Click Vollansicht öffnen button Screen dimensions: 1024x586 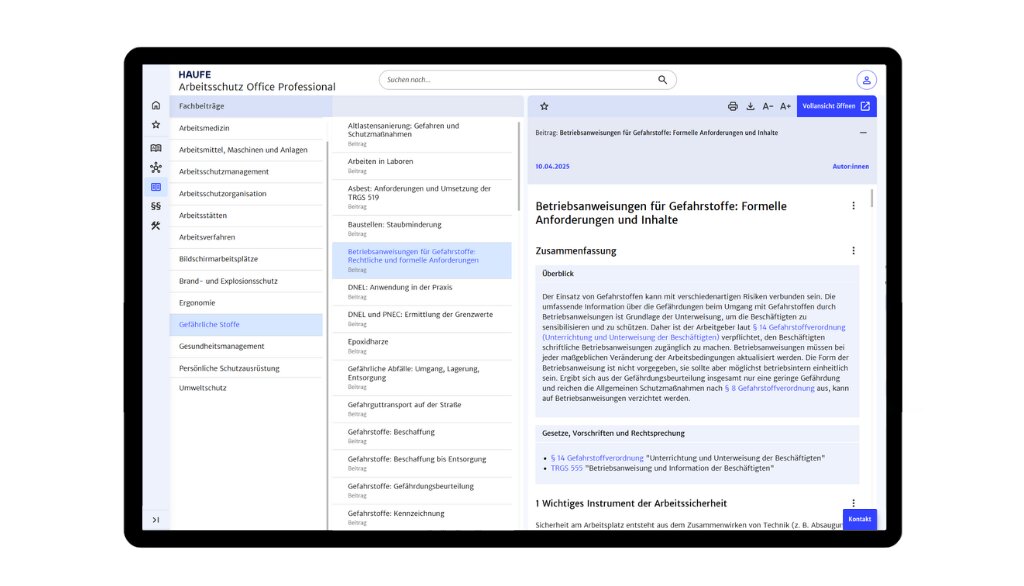pos(837,106)
